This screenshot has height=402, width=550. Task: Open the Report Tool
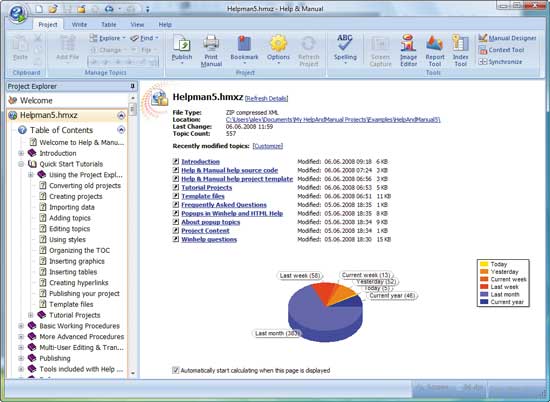(x=435, y=51)
